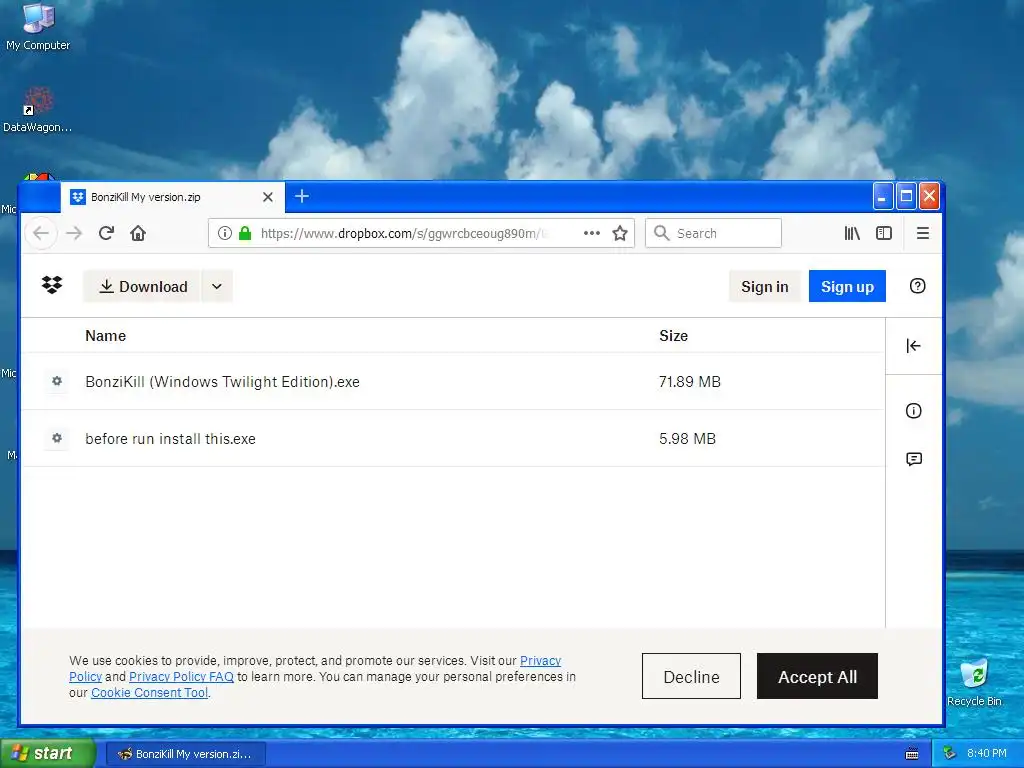Reload the Dropbox page
The image size is (1024, 768).
pos(106,233)
